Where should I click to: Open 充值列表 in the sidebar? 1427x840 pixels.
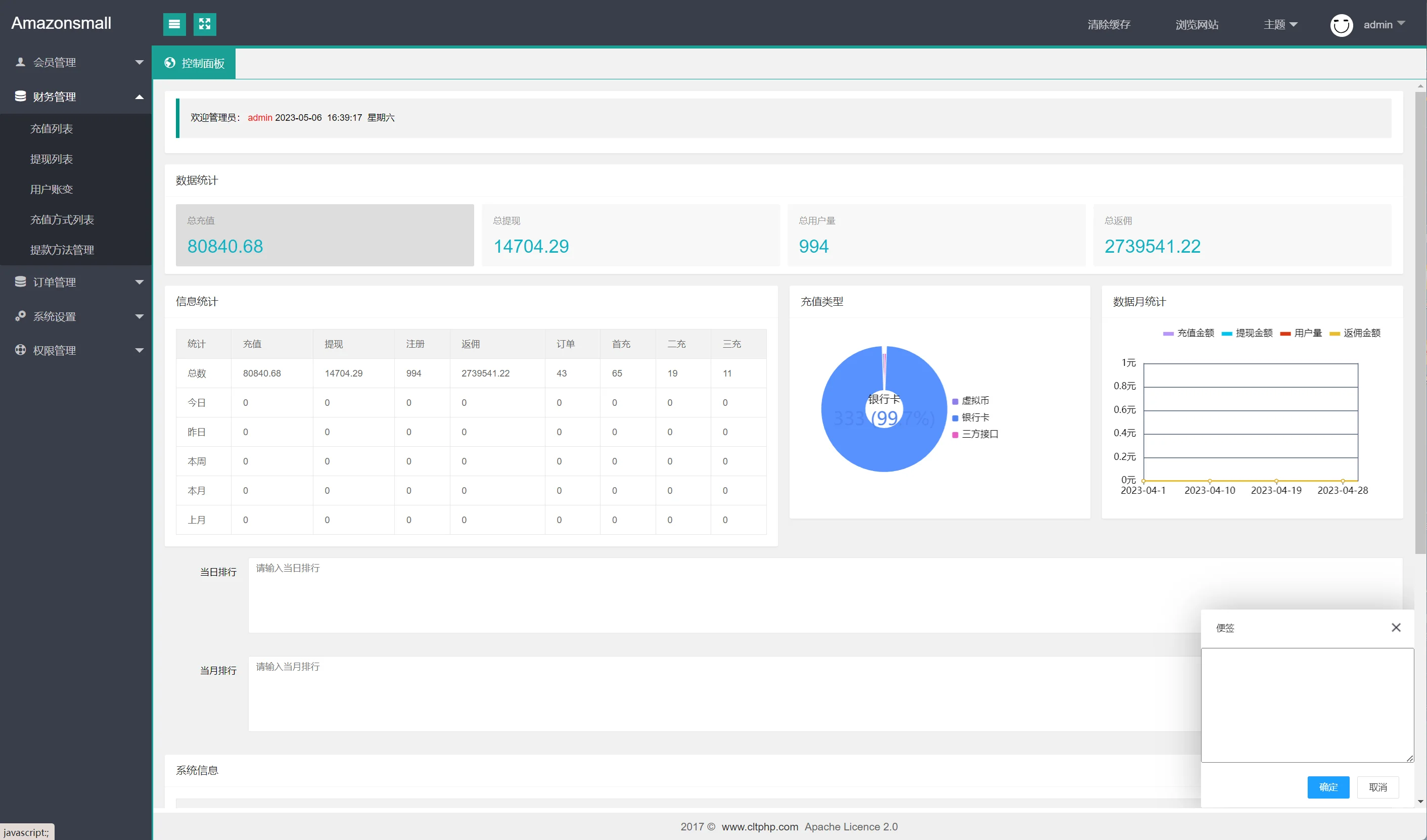[52, 128]
